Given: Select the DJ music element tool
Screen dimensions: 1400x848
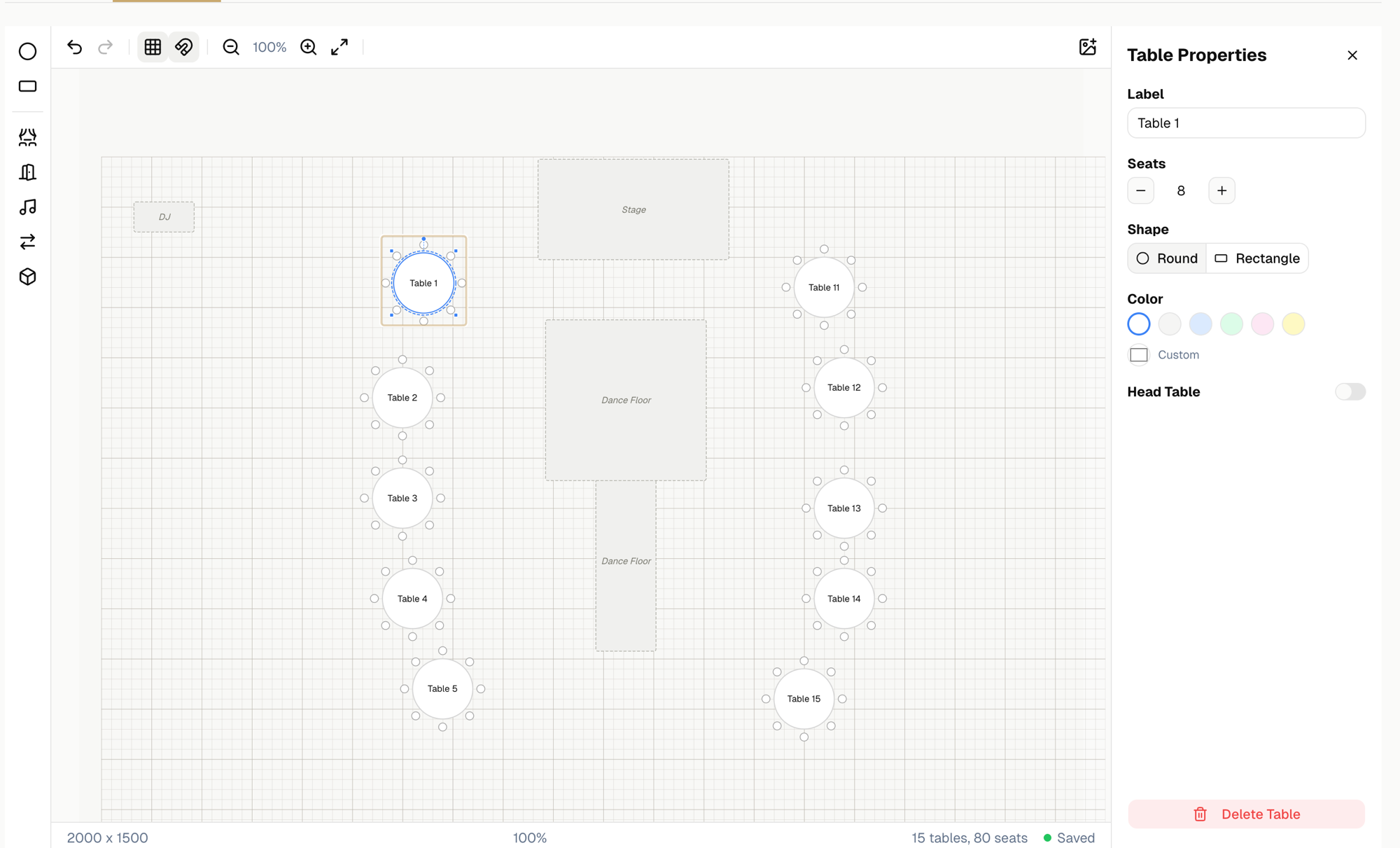Looking at the screenshot, I should tap(28, 207).
